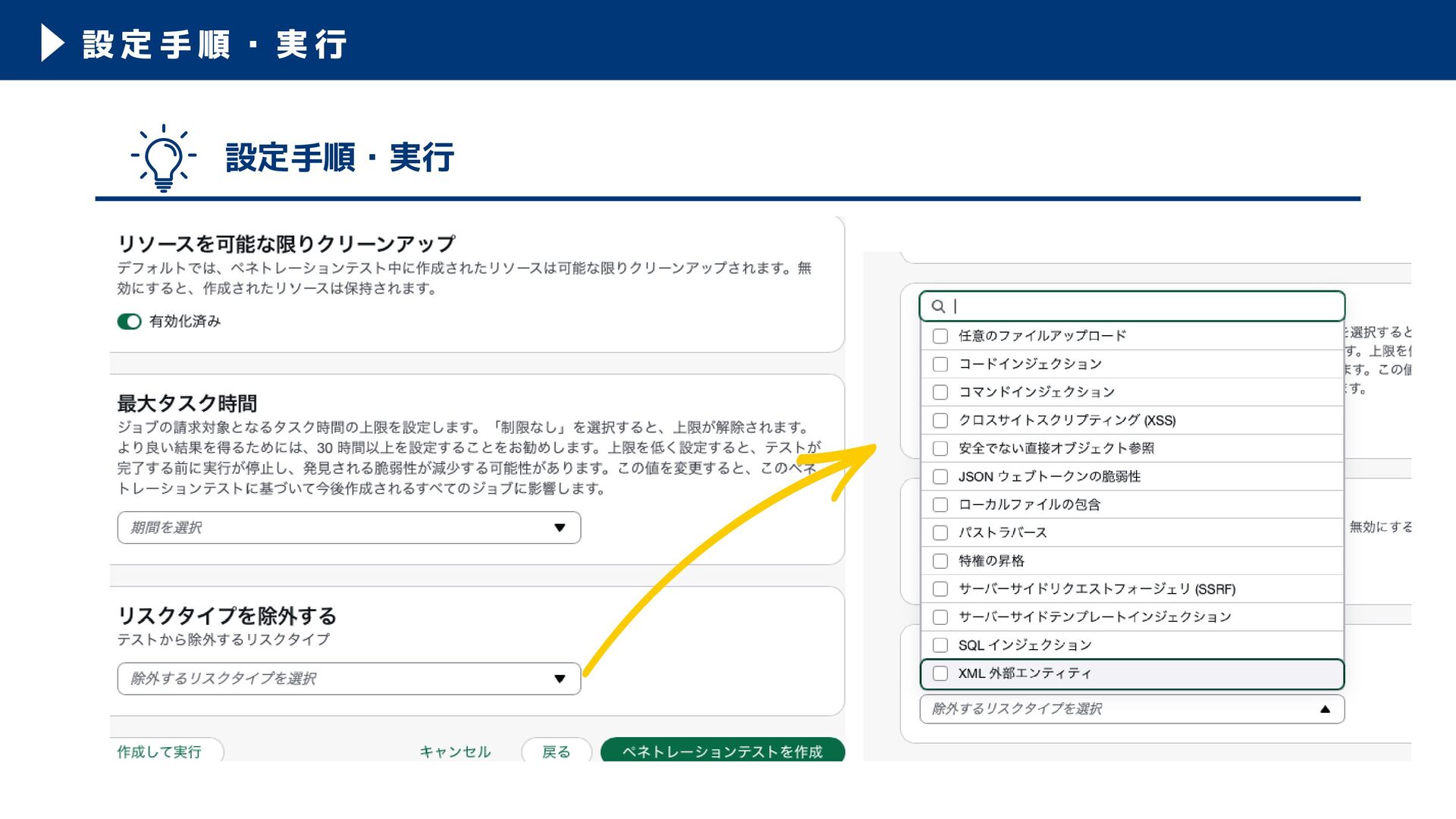
Task: Check コードインジェクション checkbox
Action: 940,364
